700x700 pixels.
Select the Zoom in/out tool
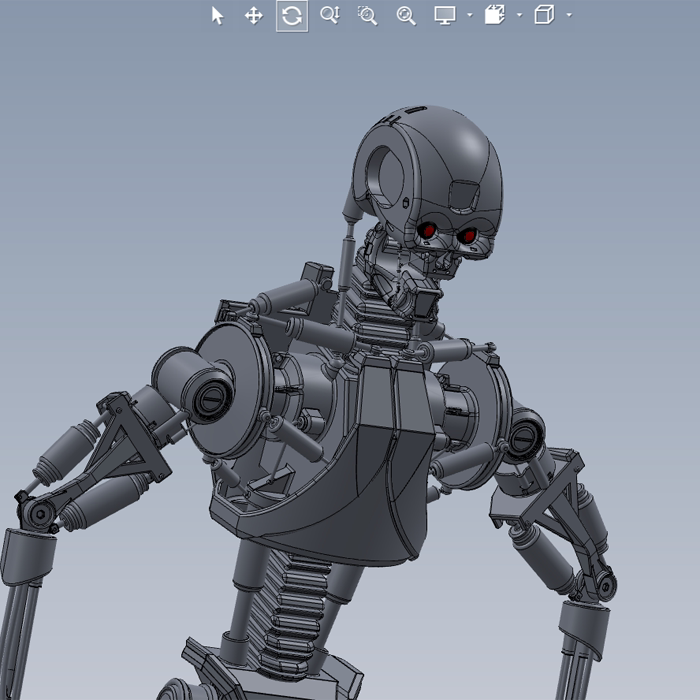(330, 16)
